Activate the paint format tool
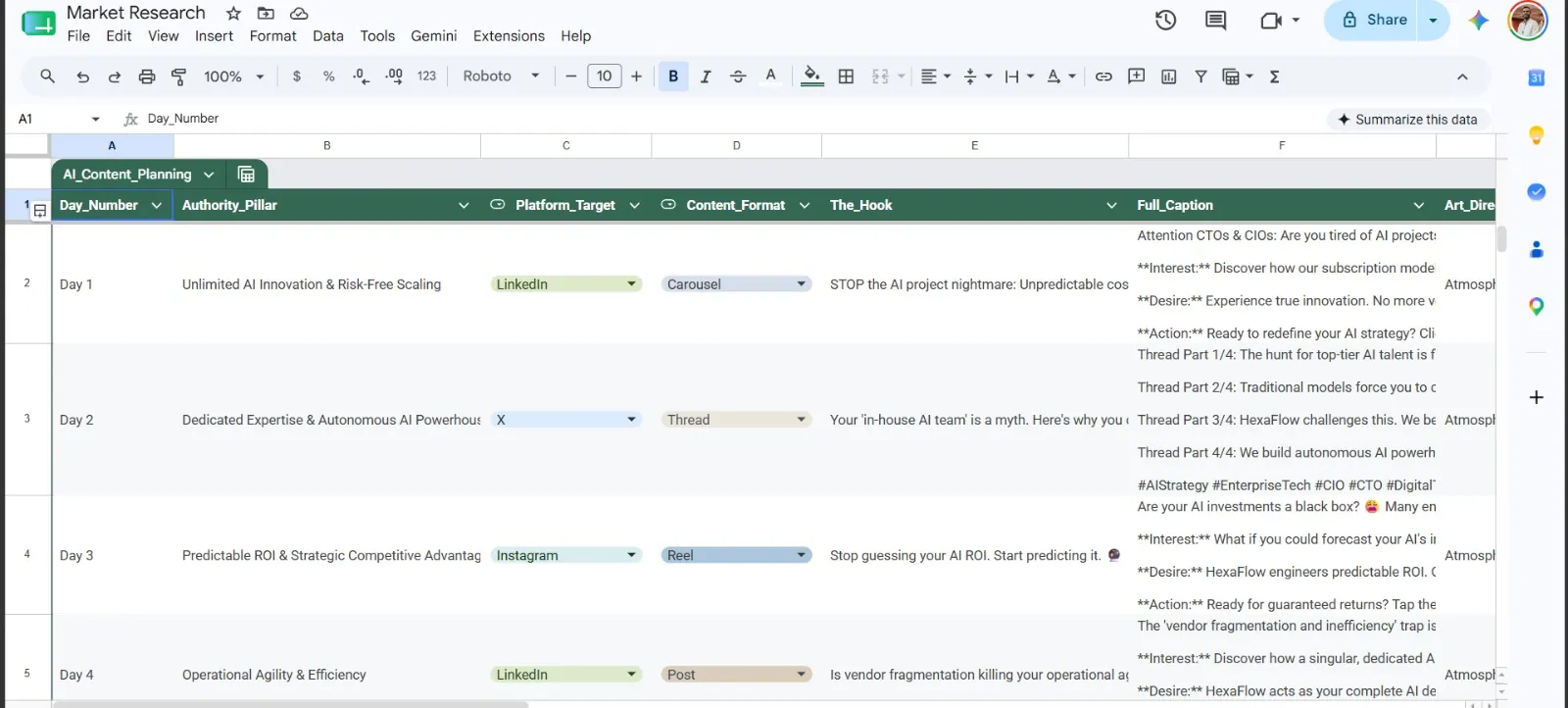1568x708 pixels. pyautogui.click(x=178, y=76)
